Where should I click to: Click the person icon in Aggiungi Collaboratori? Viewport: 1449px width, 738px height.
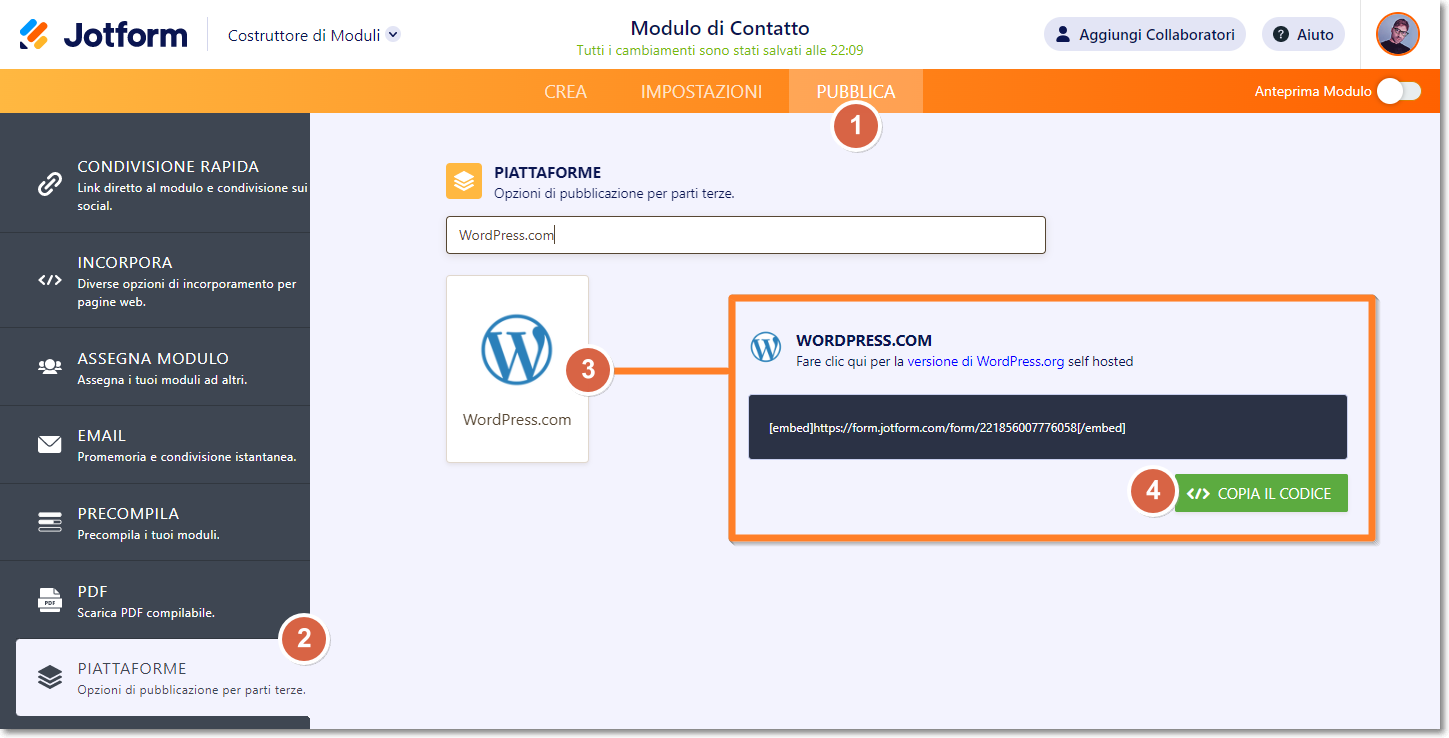pos(1063,34)
